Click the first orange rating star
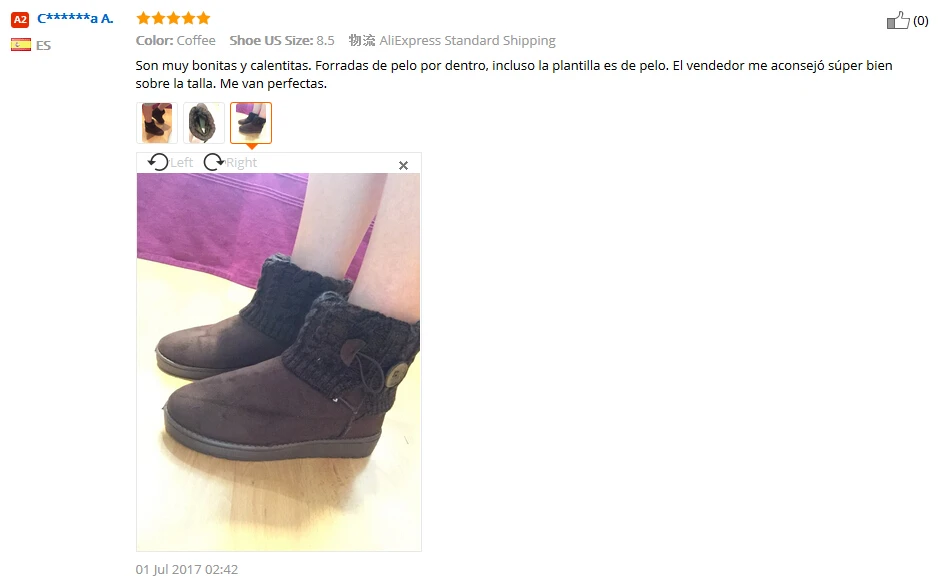949x578 pixels. [x=143, y=18]
